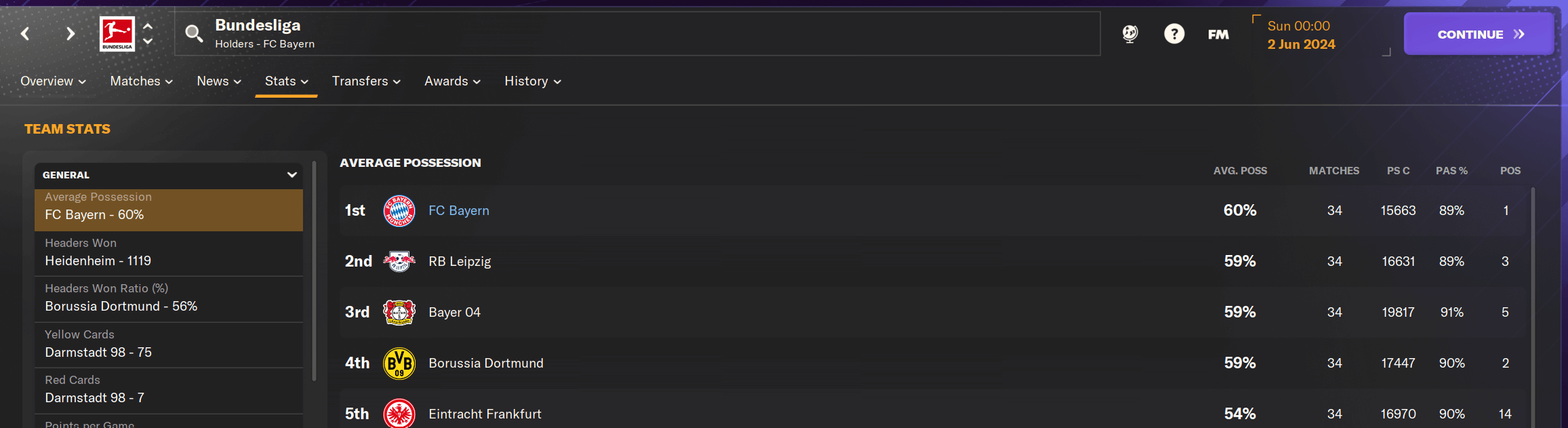Click the RB Leipzig club badge

pos(399,261)
